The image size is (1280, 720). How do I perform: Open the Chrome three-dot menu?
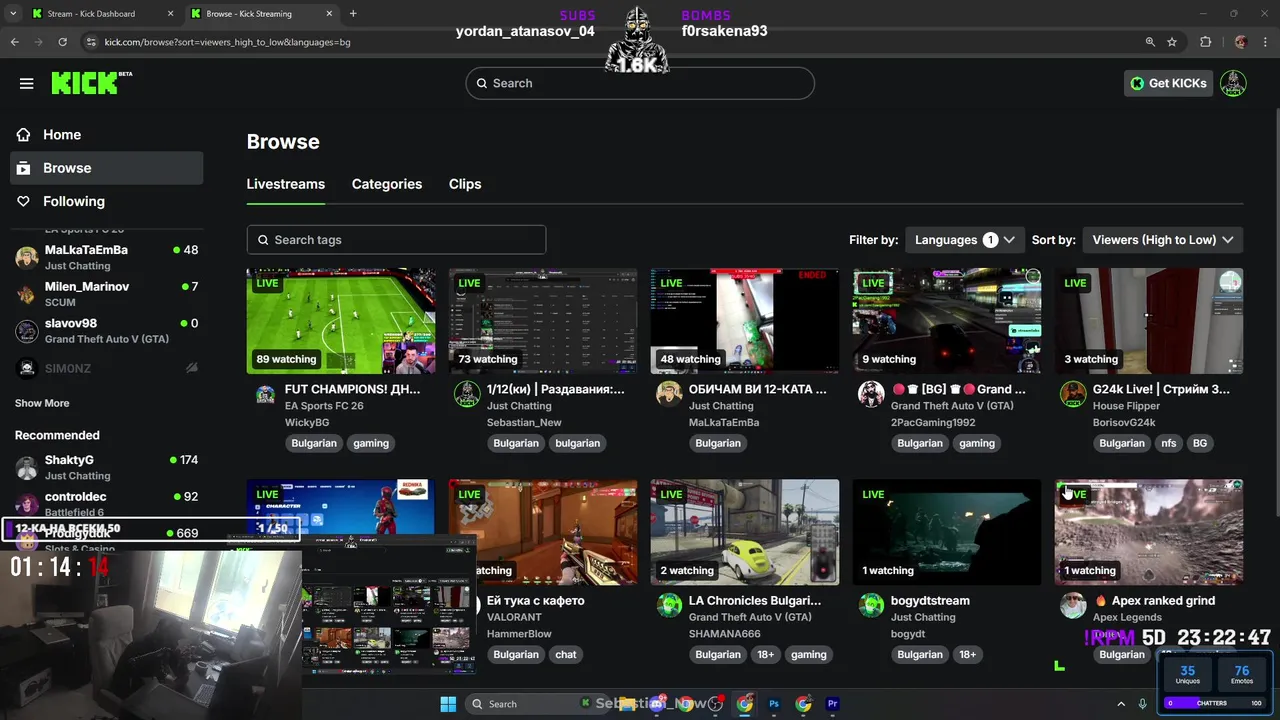pos(1266,42)
